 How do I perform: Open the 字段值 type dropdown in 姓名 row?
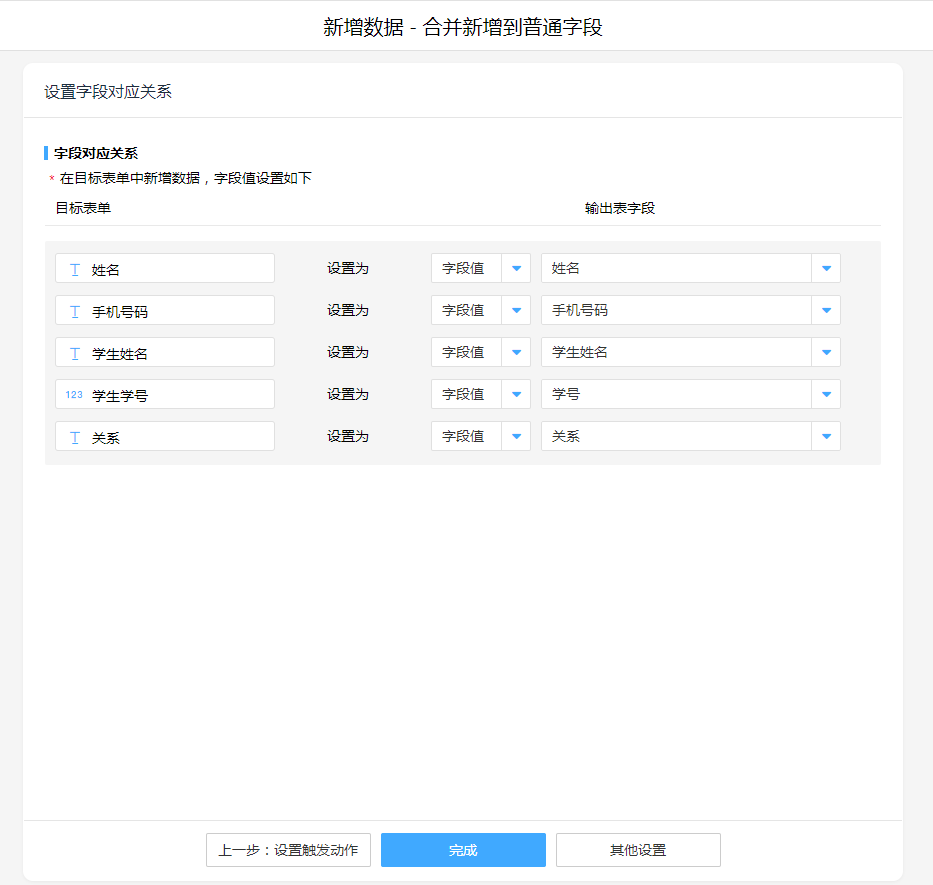coord(516,268)
